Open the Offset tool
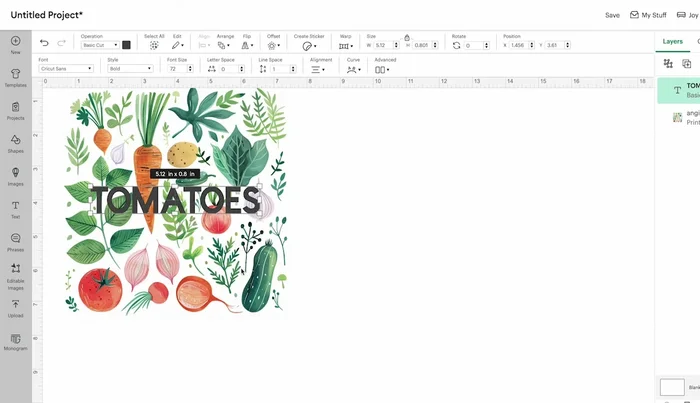700x403 pixels. 273,46
